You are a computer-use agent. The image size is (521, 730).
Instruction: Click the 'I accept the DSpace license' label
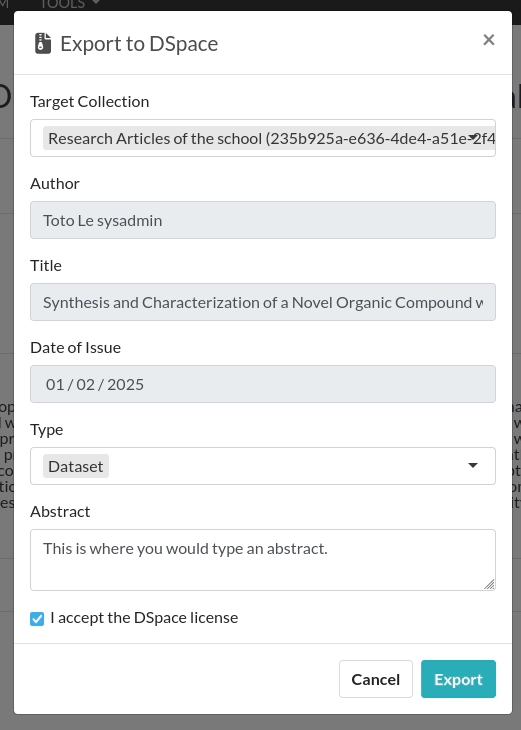point(144,618)
